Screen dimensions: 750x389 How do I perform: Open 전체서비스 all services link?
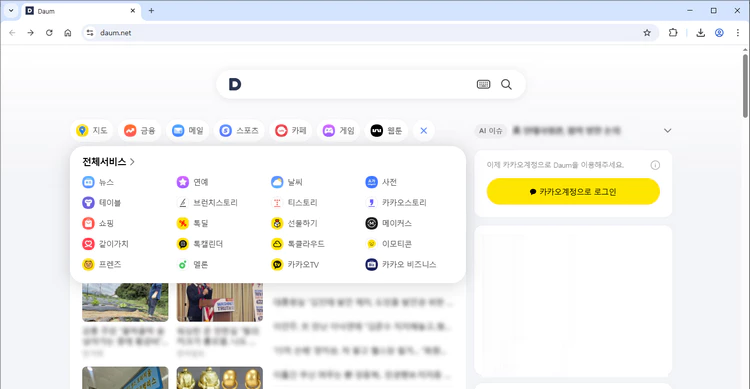point(109,162)
